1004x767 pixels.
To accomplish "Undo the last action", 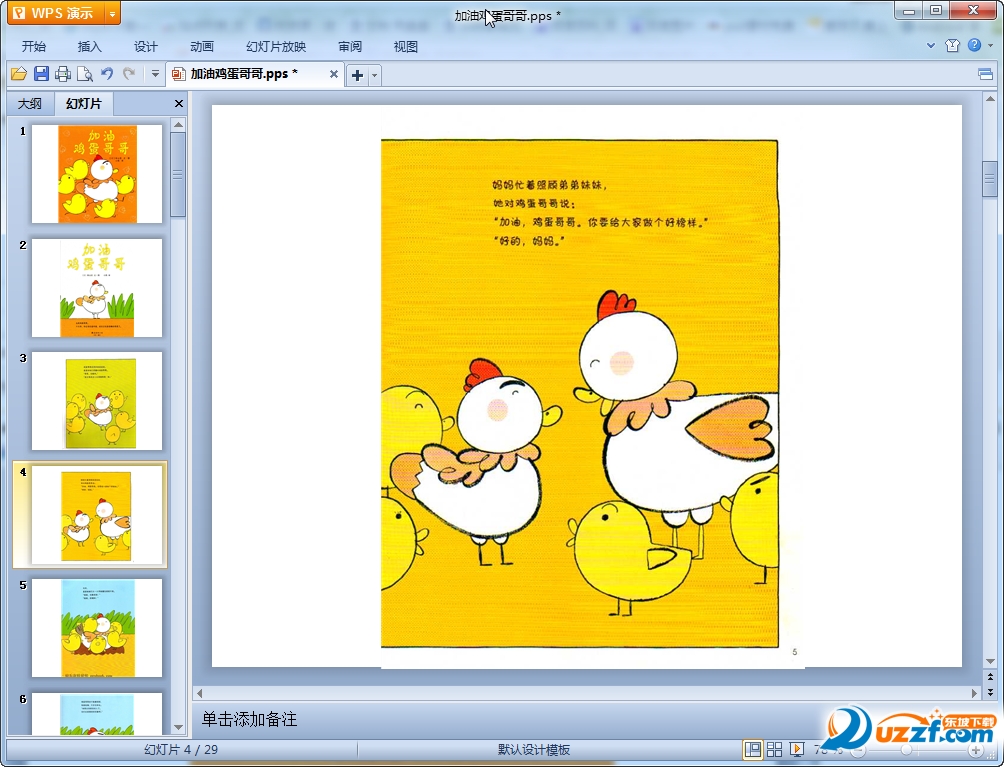I will [x=107, y=74].
